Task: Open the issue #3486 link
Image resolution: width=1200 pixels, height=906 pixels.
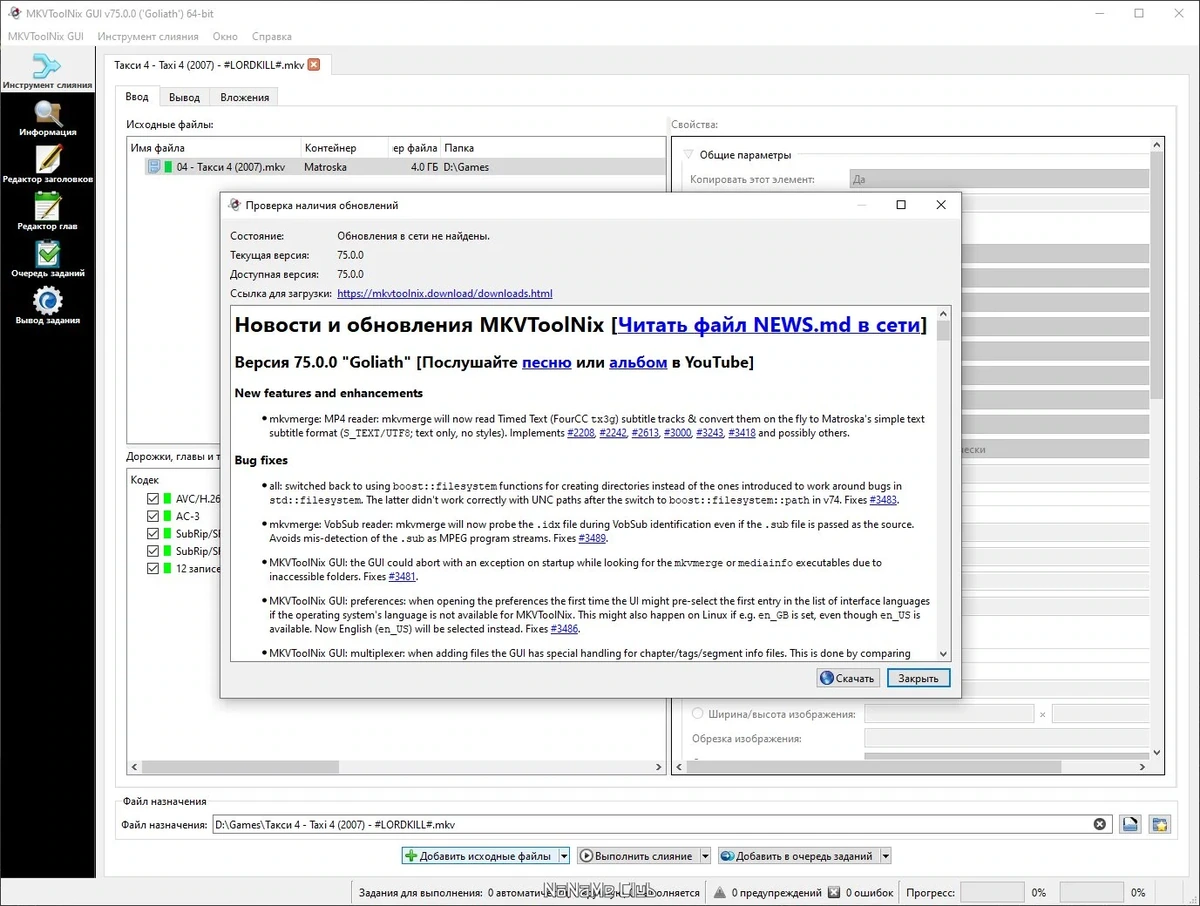Action: 564,629
